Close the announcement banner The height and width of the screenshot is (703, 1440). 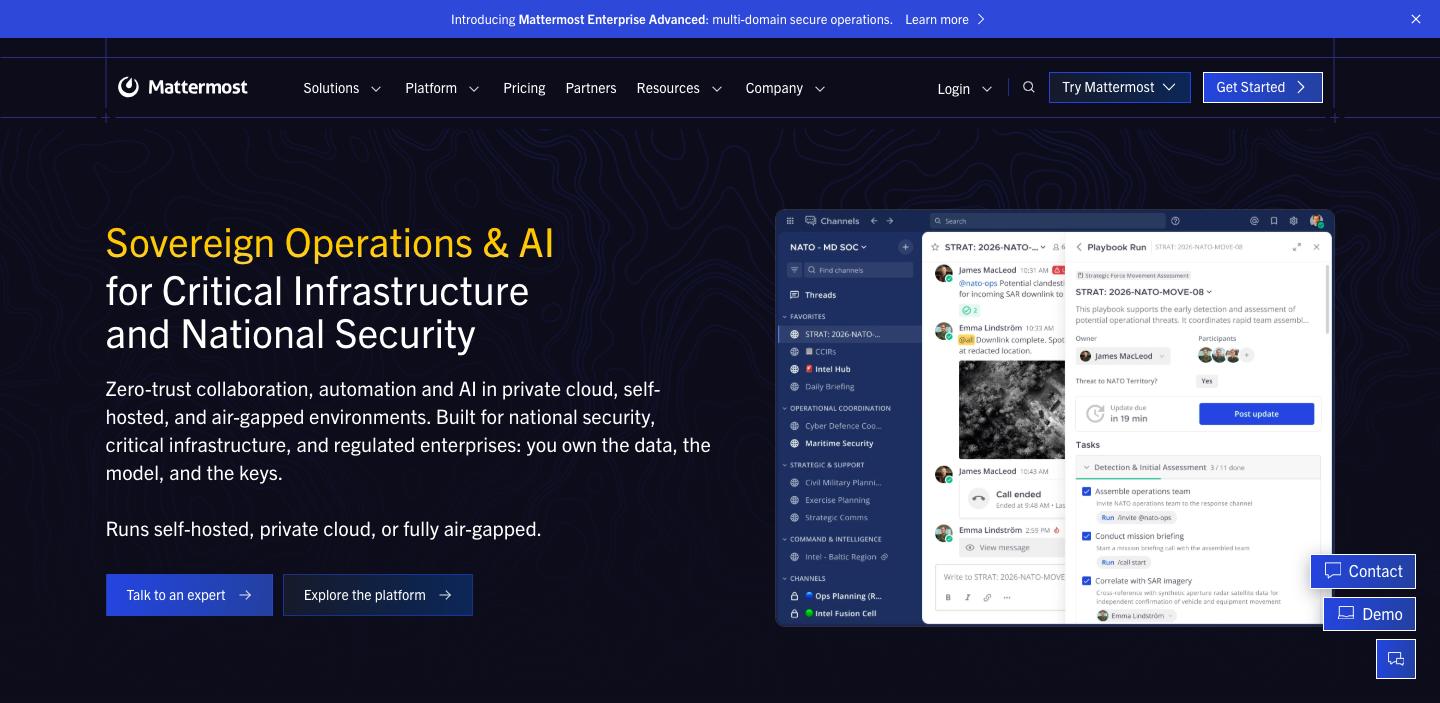[1416, 19]
